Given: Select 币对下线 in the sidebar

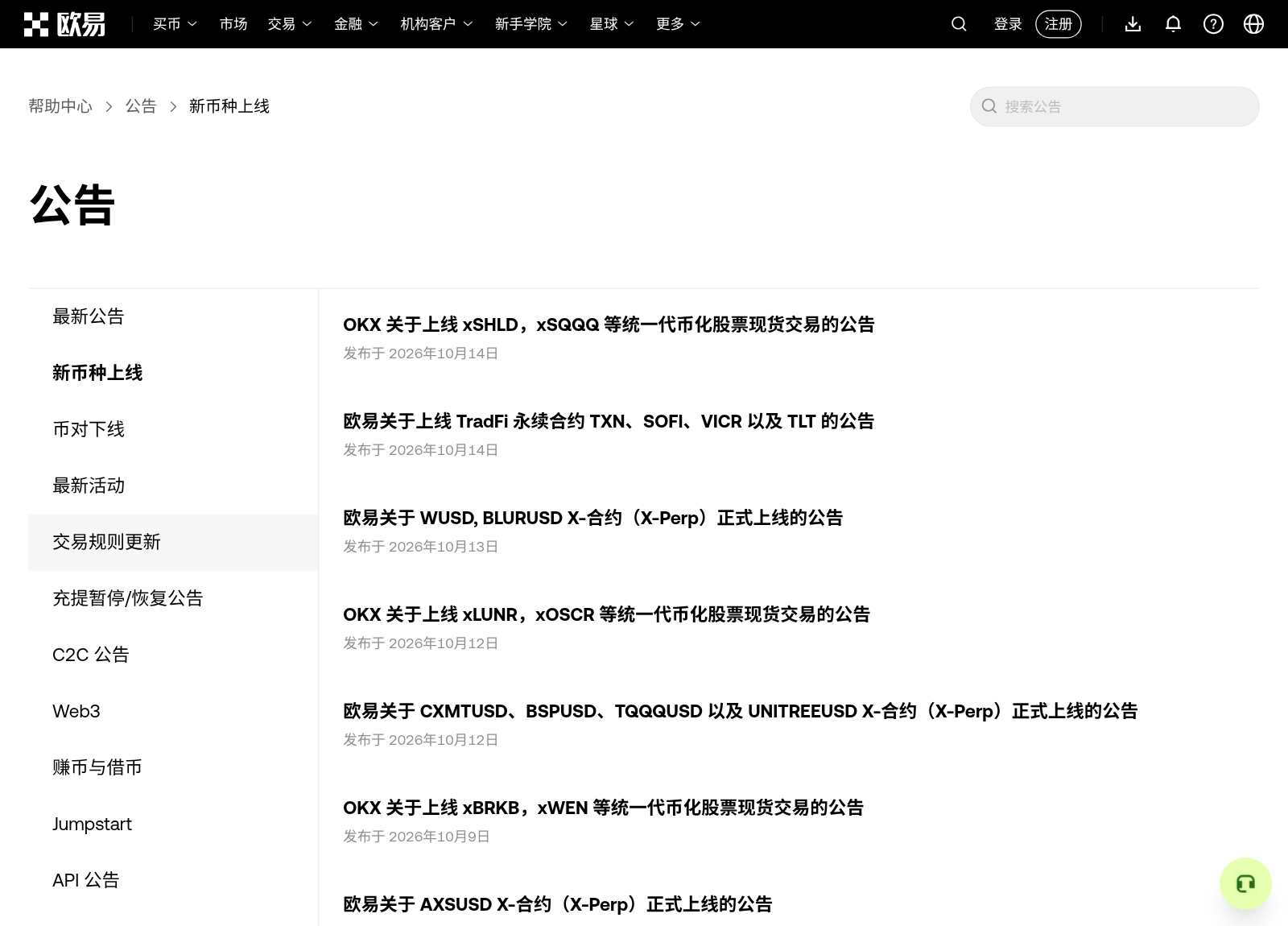Looking at the screenshot, I should tap(173, 429).
